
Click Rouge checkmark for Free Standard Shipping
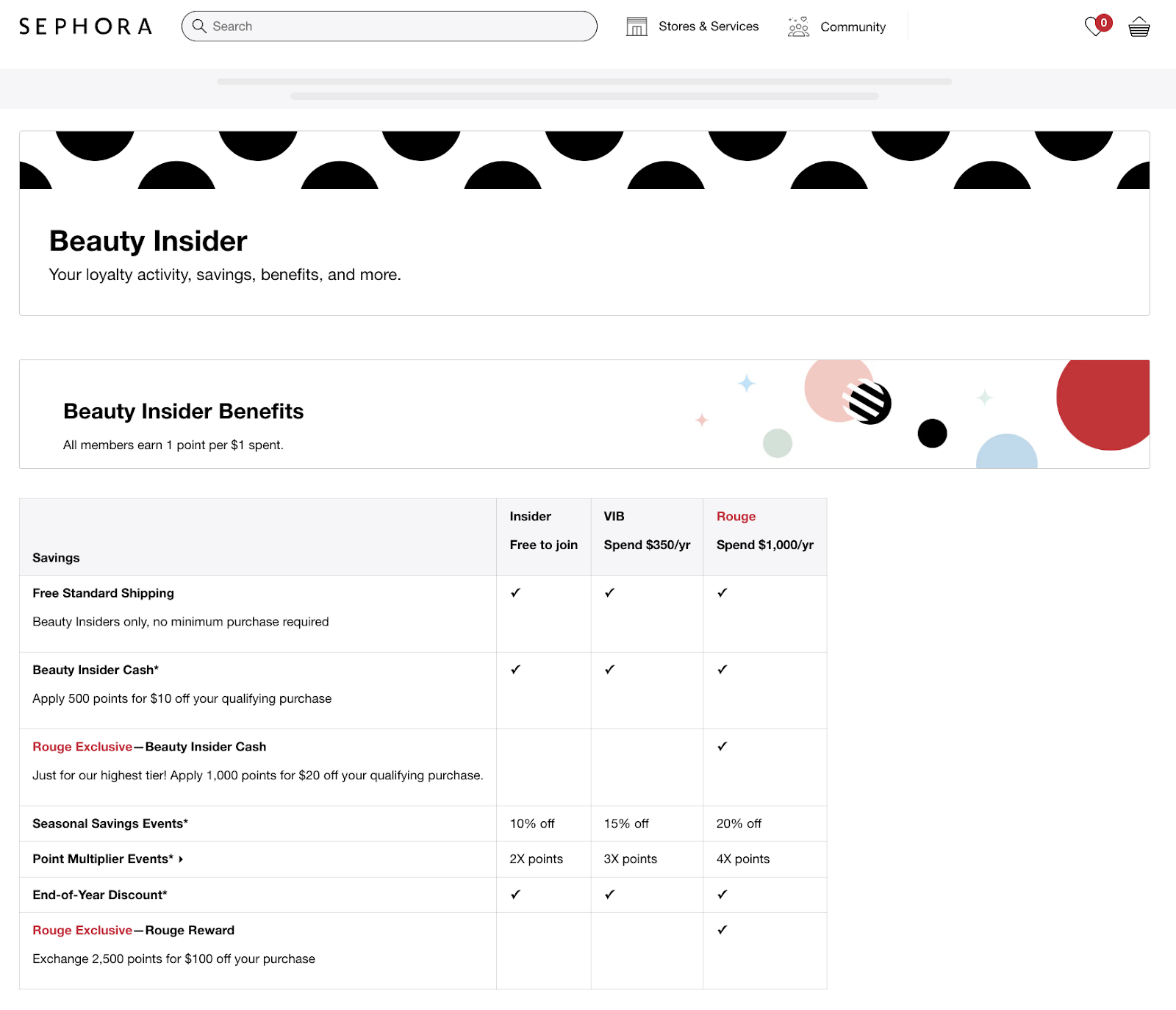click(x=723, y=592)
